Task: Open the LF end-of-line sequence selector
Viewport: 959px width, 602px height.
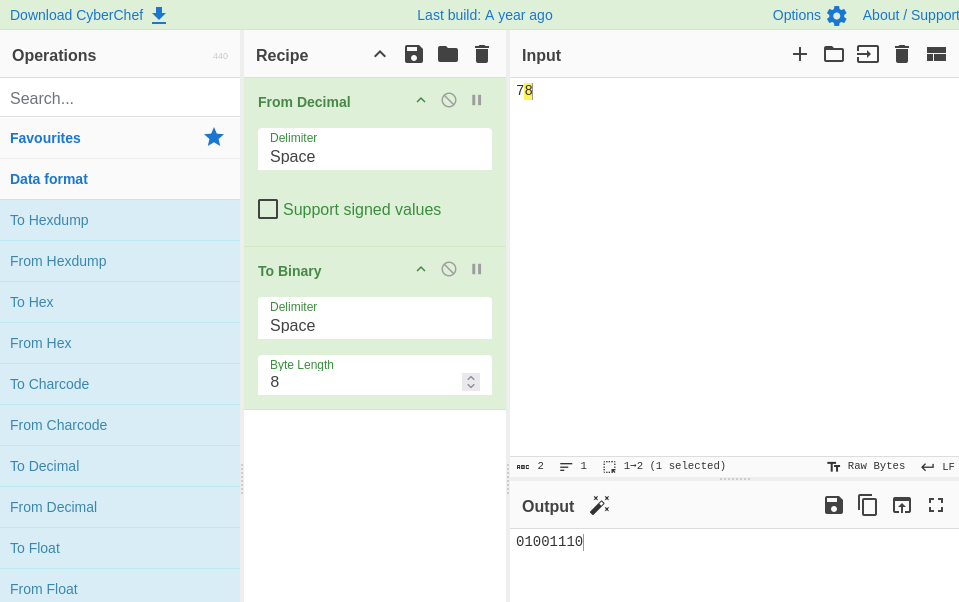Action: point(938,466)
